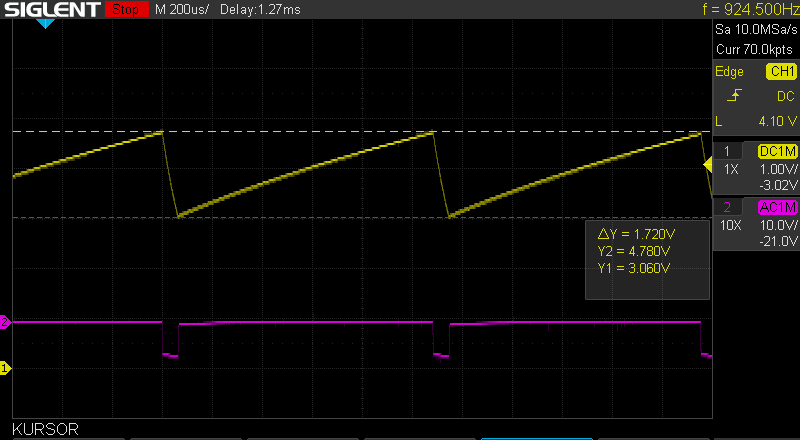800x440 pixels.
Task: Click the f = 924.500Hz frequency readout
Action: [x=750, y=9]
